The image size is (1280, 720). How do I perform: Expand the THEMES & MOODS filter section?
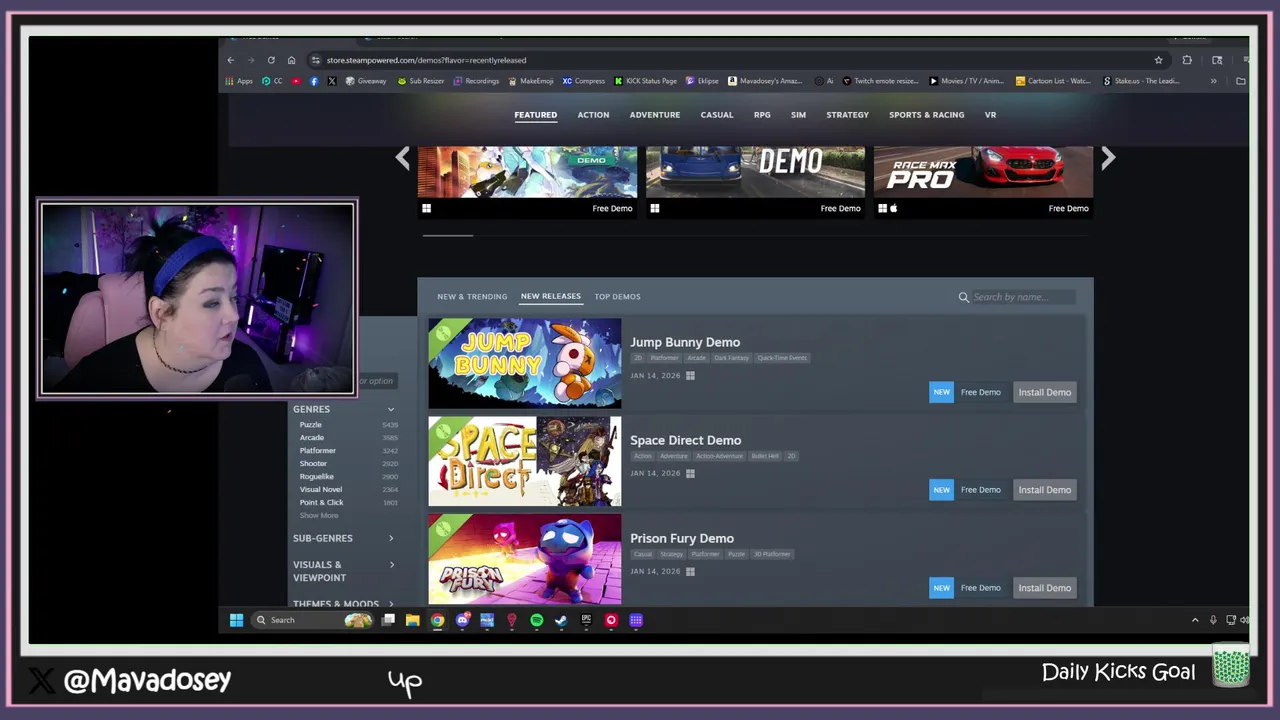click(343, 603)
